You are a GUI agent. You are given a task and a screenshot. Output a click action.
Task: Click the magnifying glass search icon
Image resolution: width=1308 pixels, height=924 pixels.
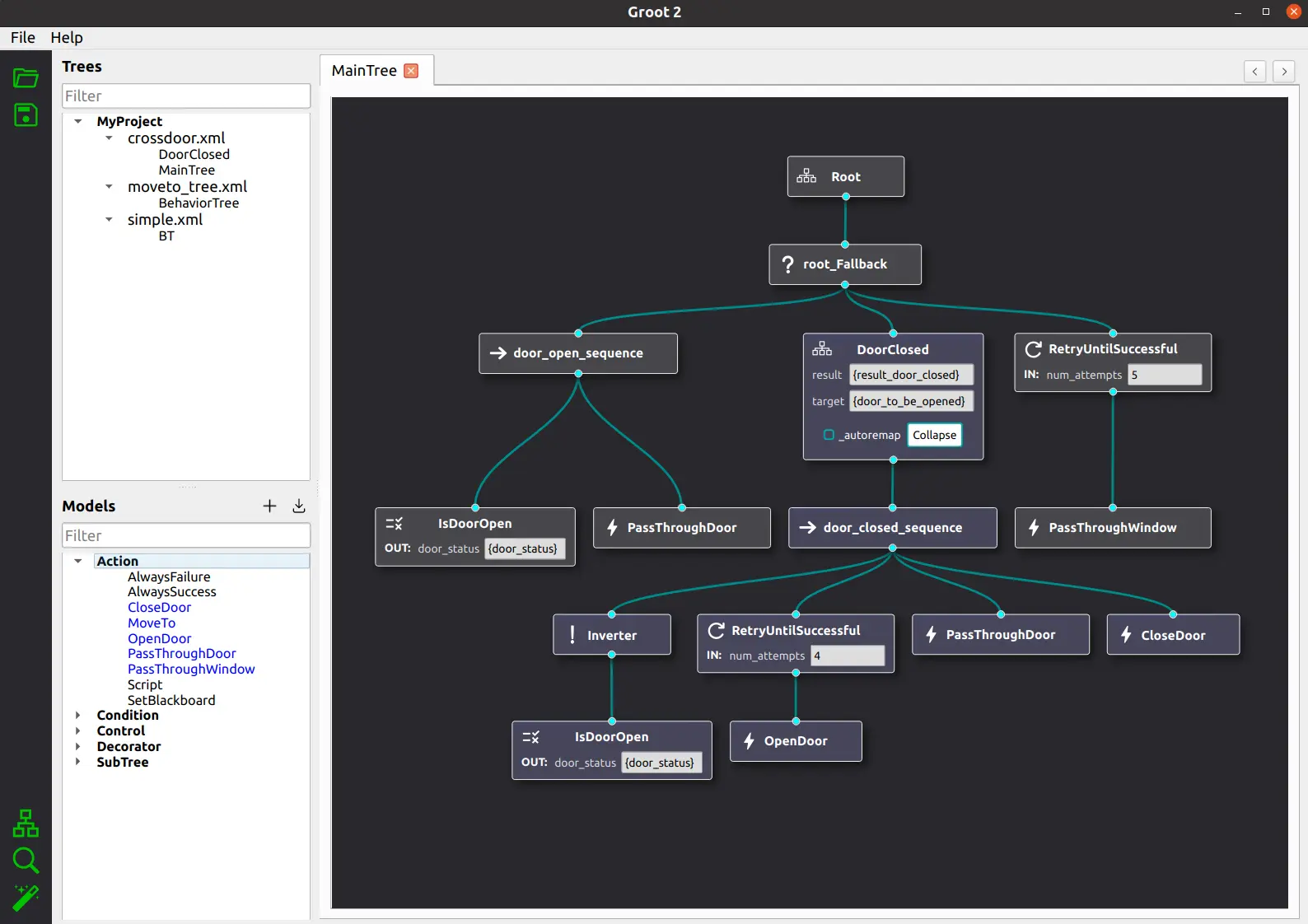(26, 860)
